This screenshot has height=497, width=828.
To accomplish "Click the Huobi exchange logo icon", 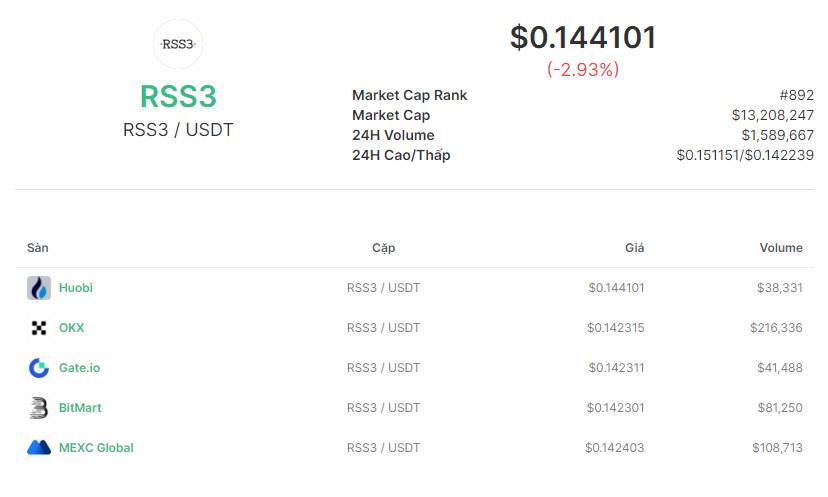I will [x=39, y=288].
